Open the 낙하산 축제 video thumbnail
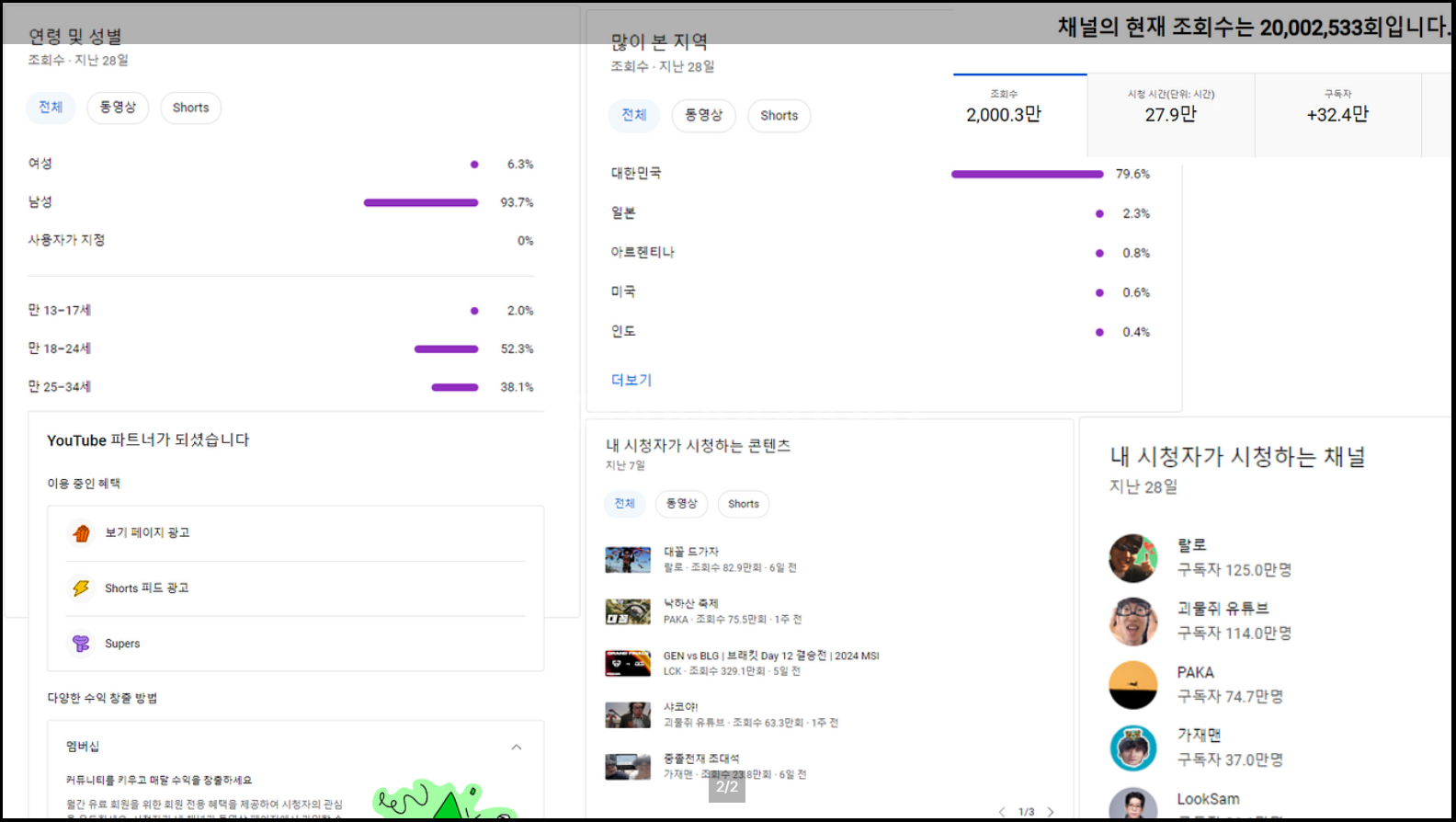The image size is (1456, 822). (x=628, y=611)
